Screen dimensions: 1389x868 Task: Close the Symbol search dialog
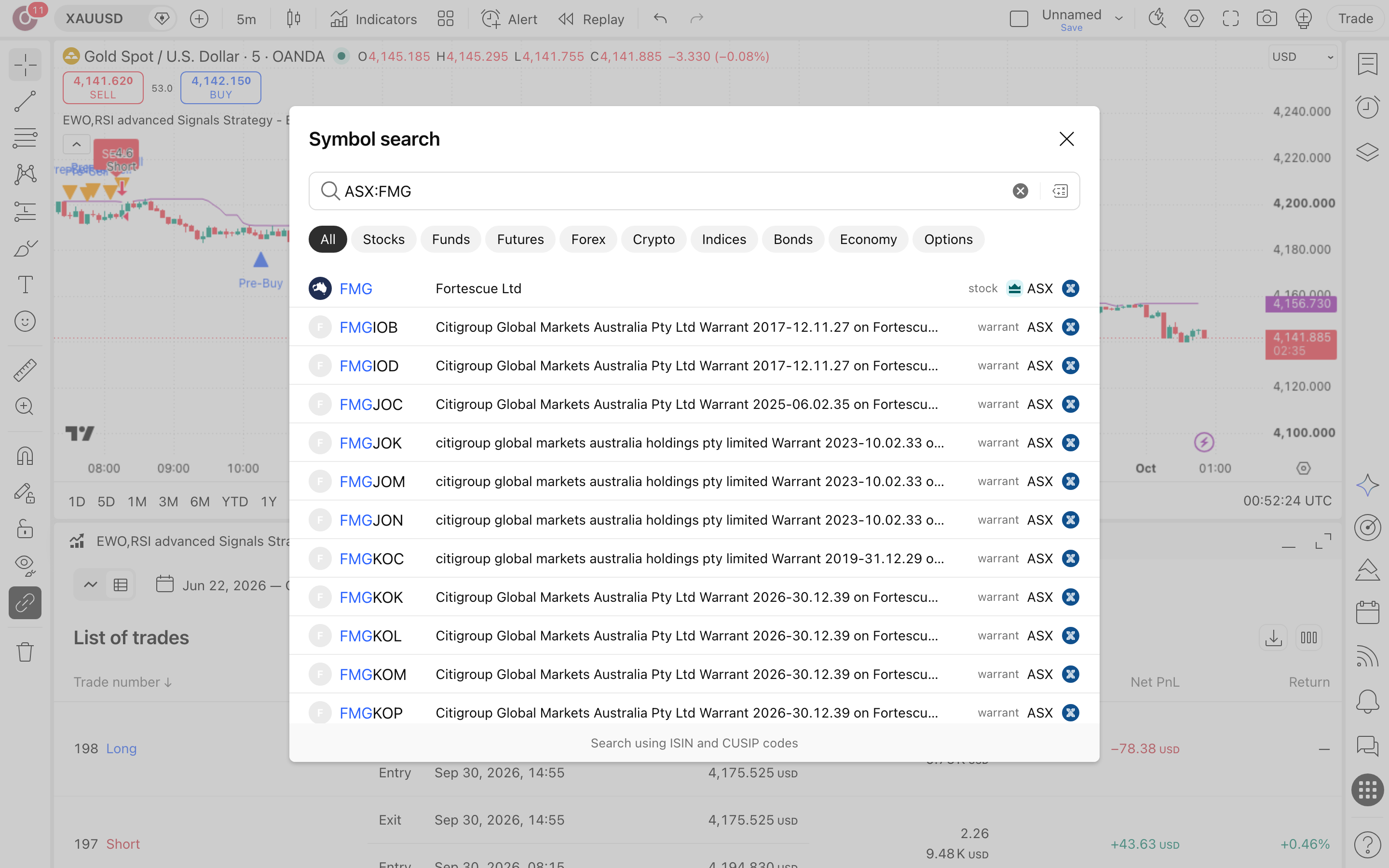pyautogui.click(x=1066, y=139)
